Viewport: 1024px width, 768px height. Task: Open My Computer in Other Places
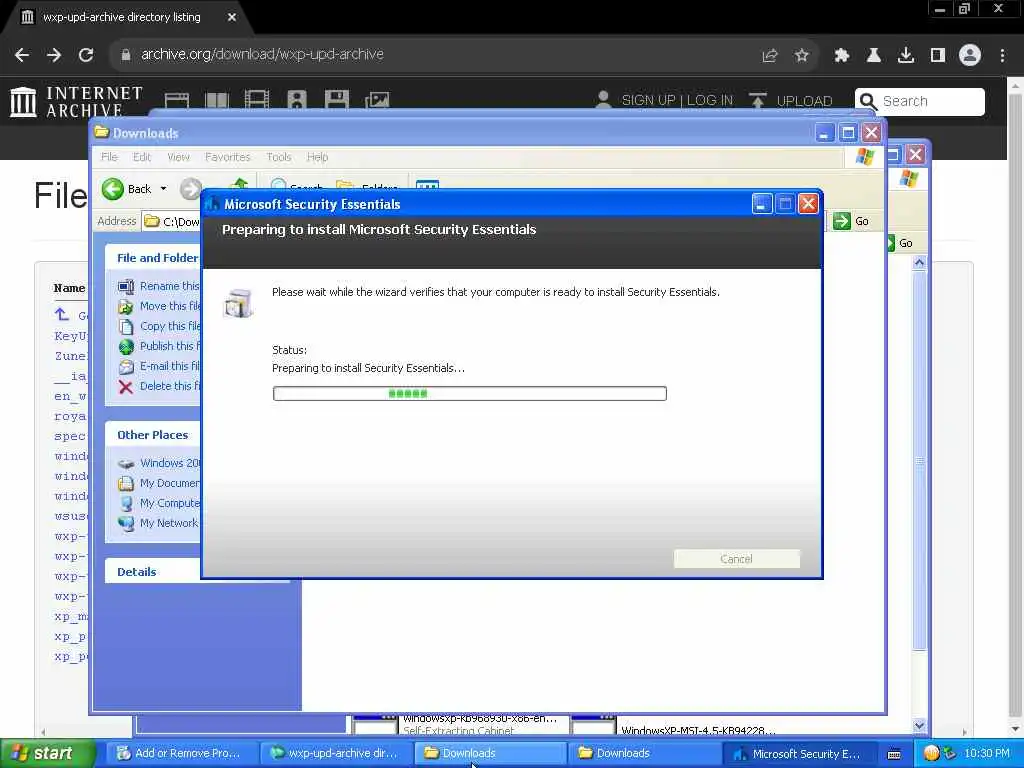pos(161,504)
